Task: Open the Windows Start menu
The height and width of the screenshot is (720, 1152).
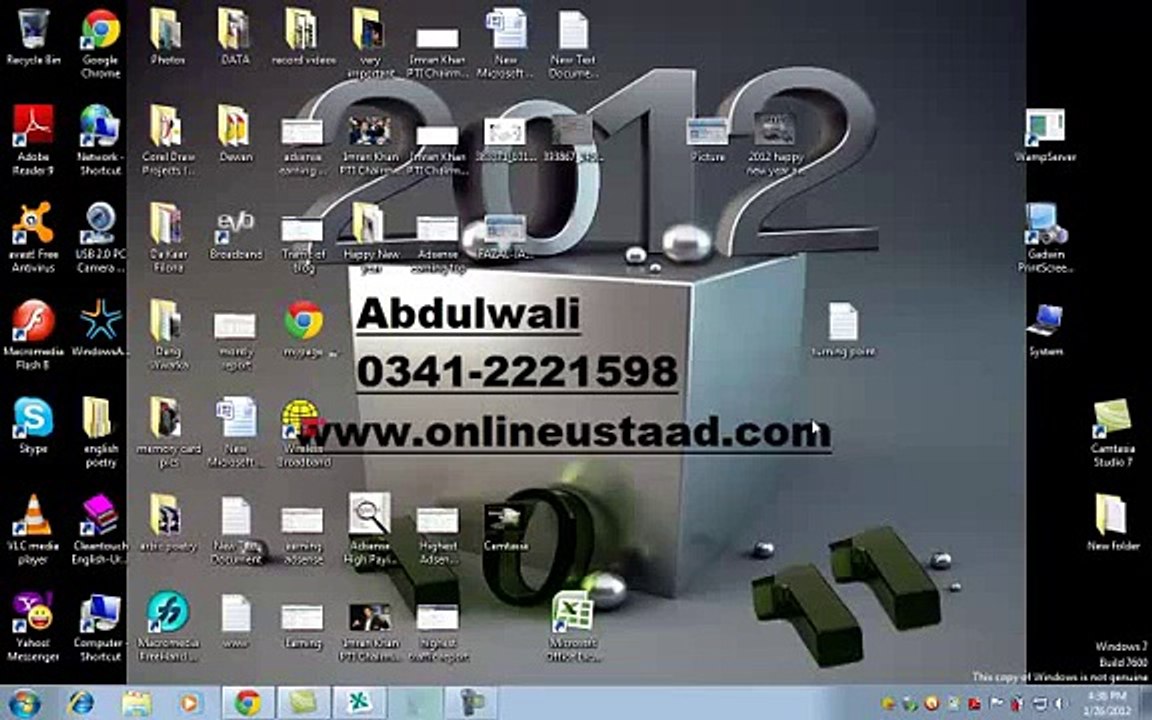Action: point(23,702)
